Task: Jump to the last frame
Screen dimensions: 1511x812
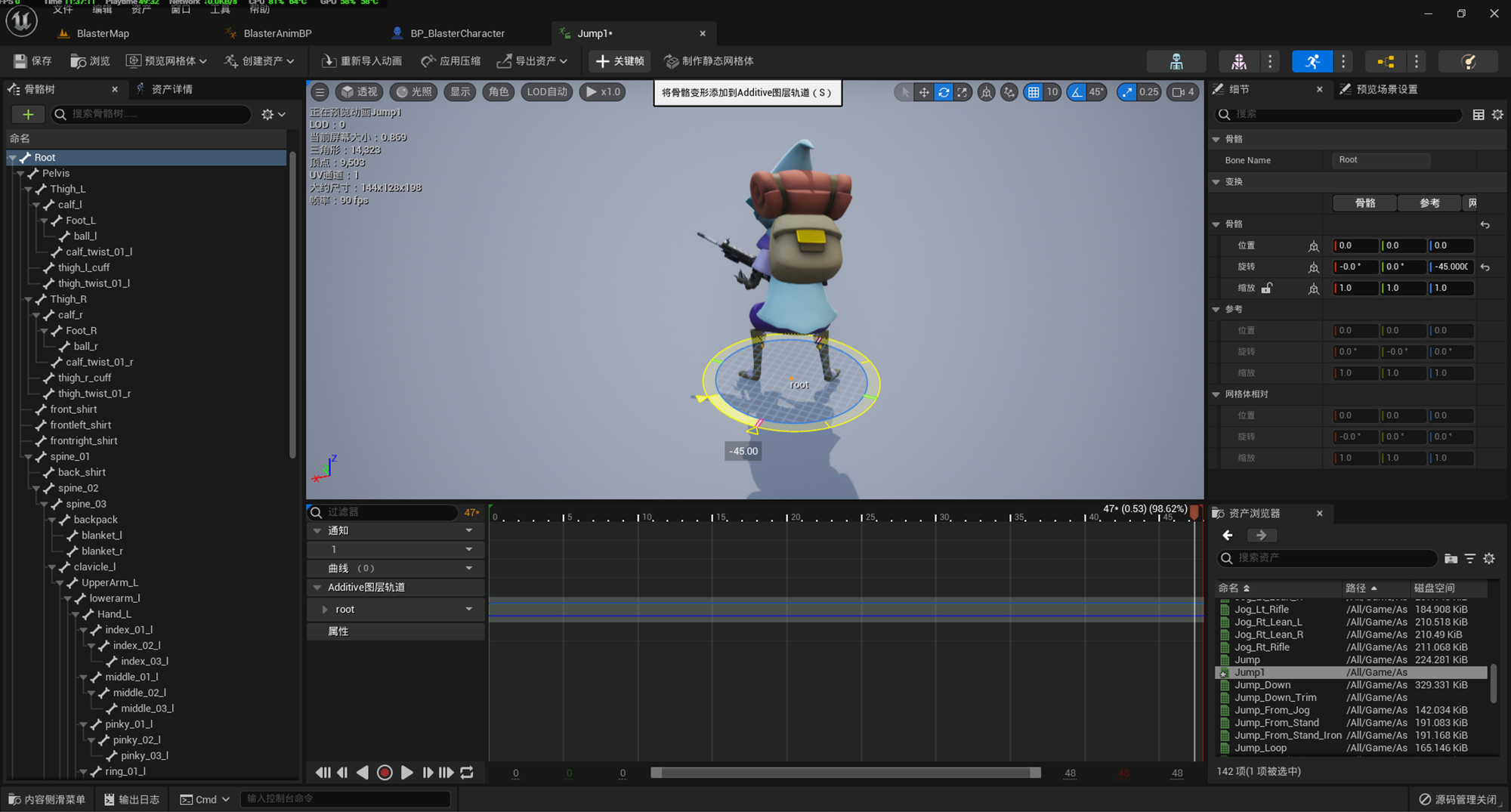Action: (447, 772)
